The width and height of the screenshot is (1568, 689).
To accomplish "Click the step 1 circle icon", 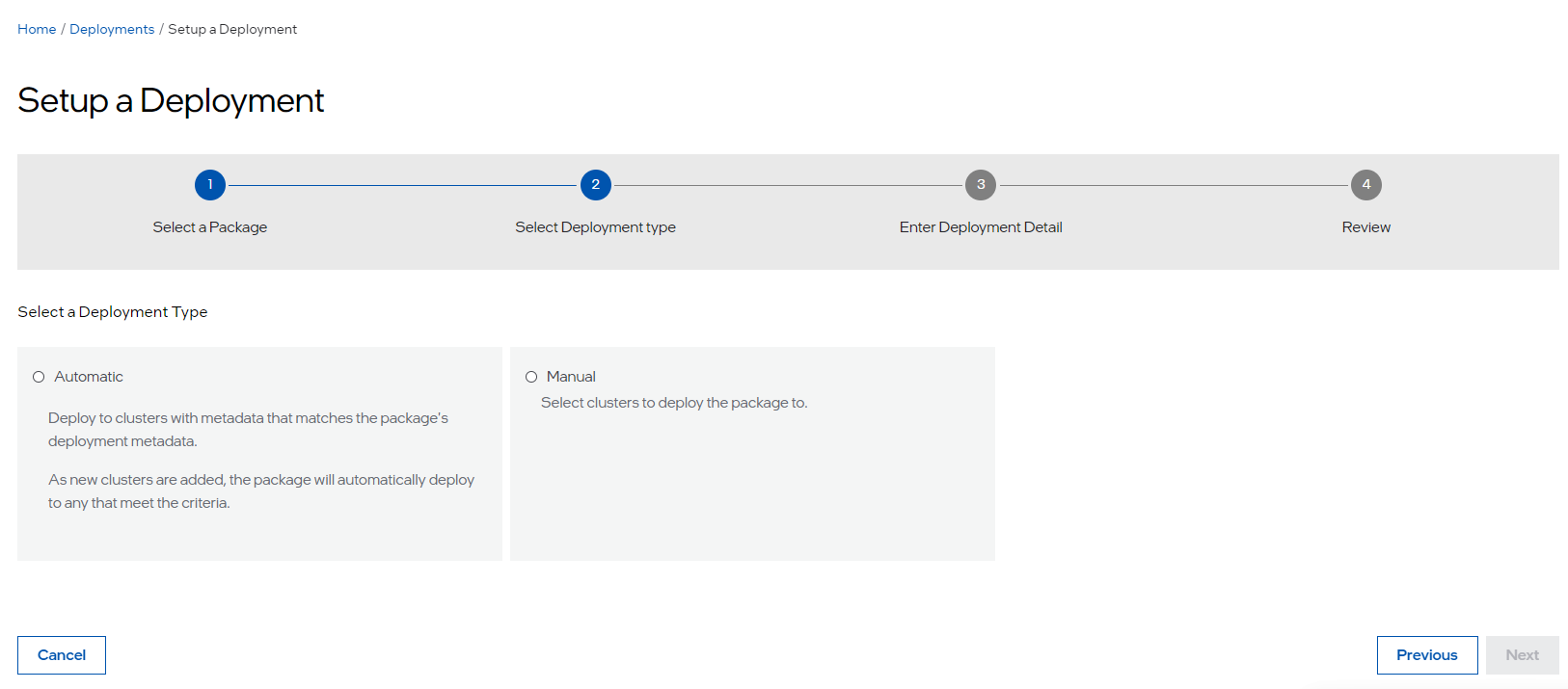I will (x=210, y=185).
